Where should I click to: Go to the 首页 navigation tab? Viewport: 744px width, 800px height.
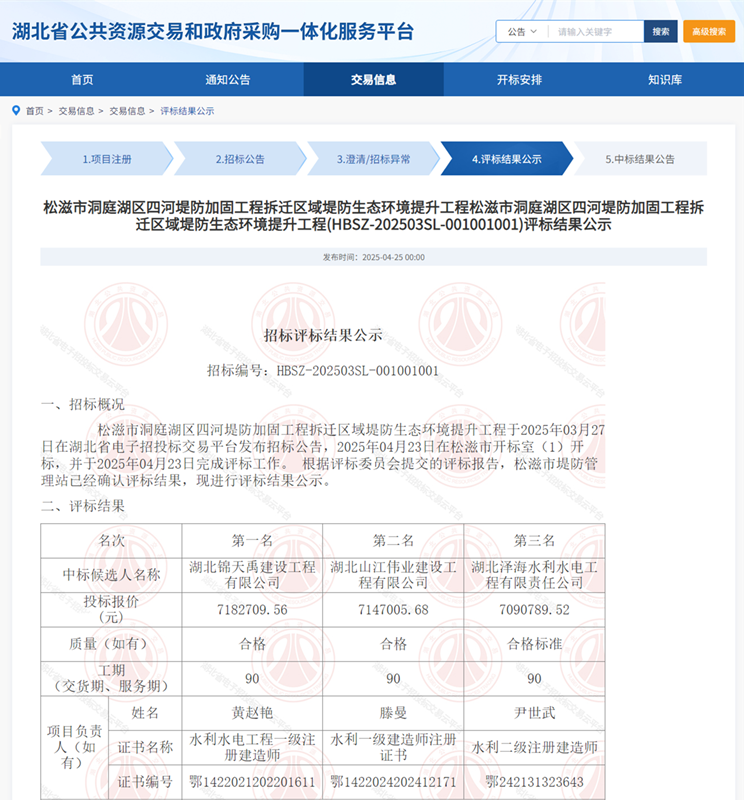click(82, 80)
